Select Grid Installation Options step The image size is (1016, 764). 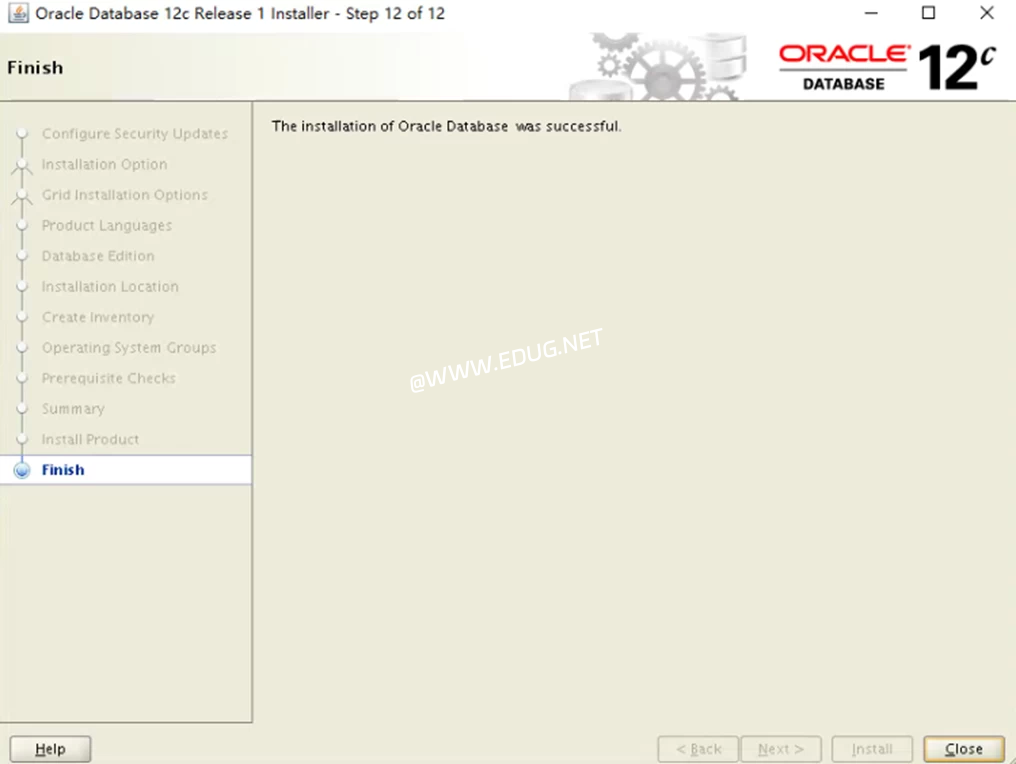124,195
